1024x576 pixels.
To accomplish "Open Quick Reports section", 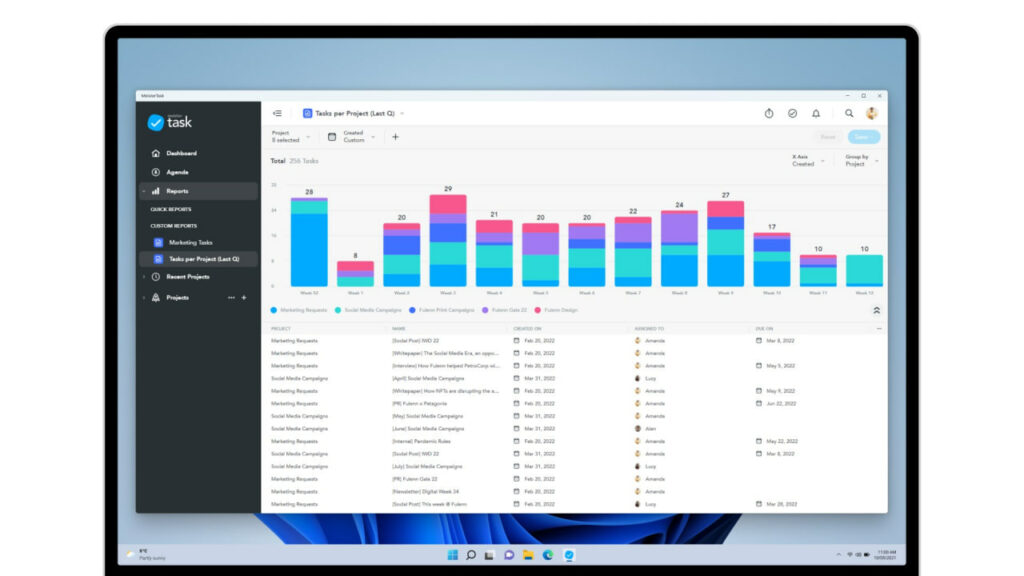I will 170,209.
